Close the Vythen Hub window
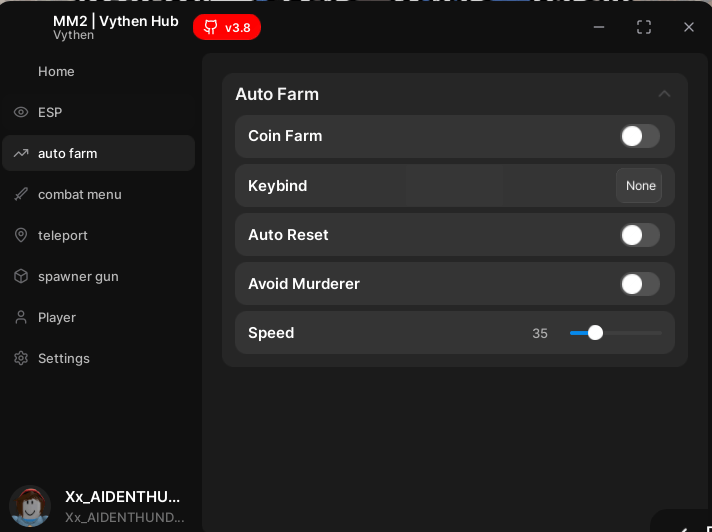712x532 pixels. click(689, 27)
